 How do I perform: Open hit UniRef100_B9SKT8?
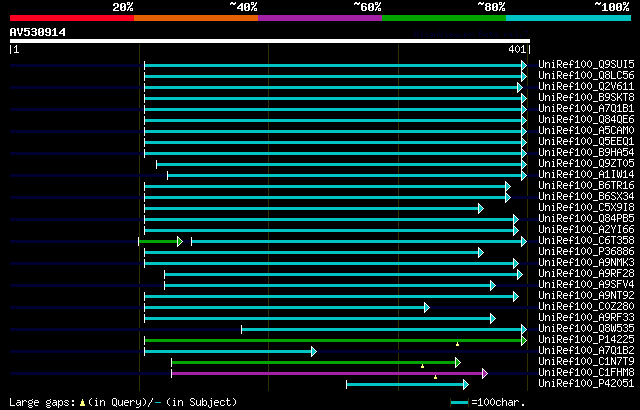(586, 98)
